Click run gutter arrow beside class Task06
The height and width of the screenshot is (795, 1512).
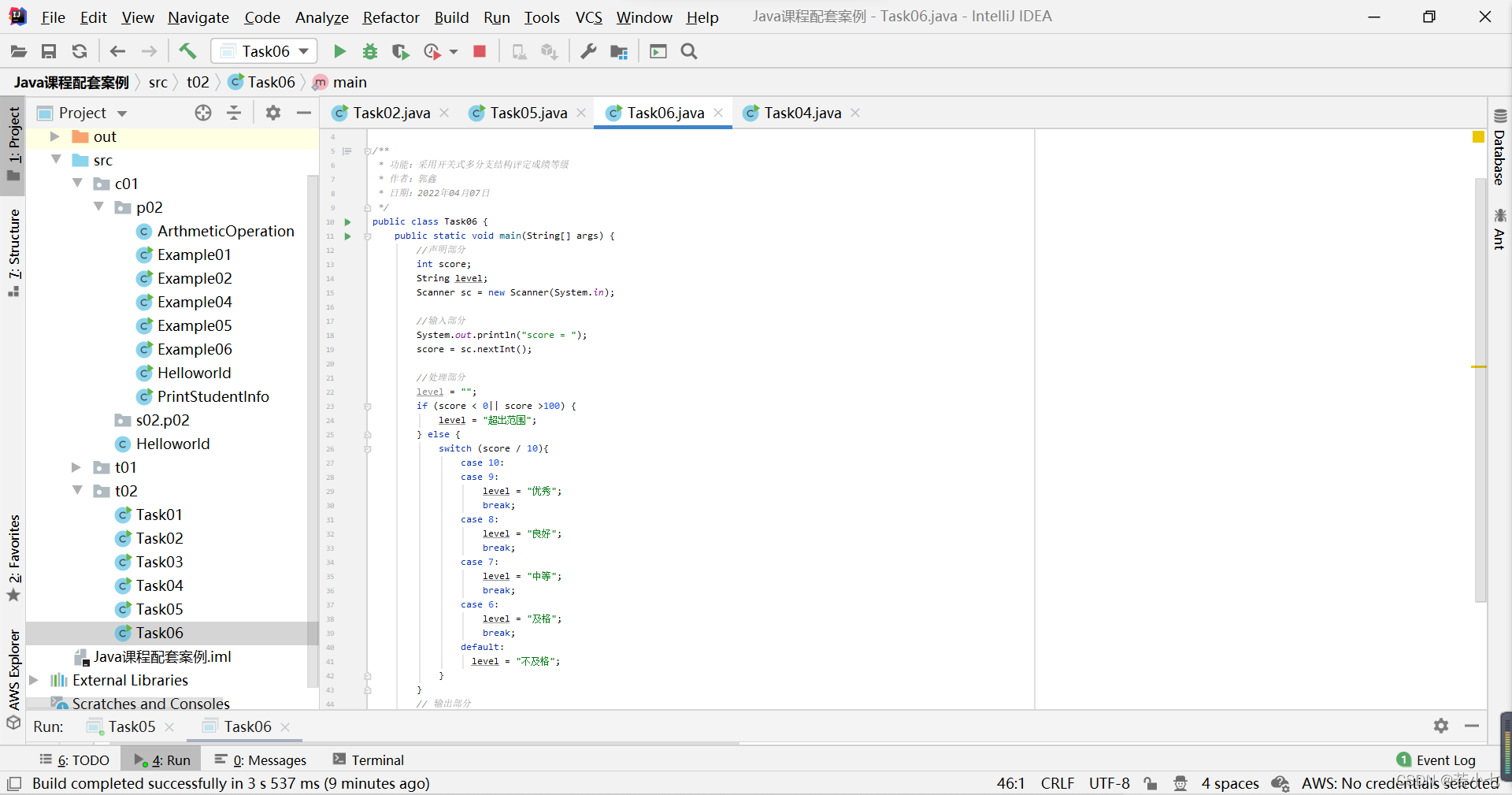click(x=347, y=222)
